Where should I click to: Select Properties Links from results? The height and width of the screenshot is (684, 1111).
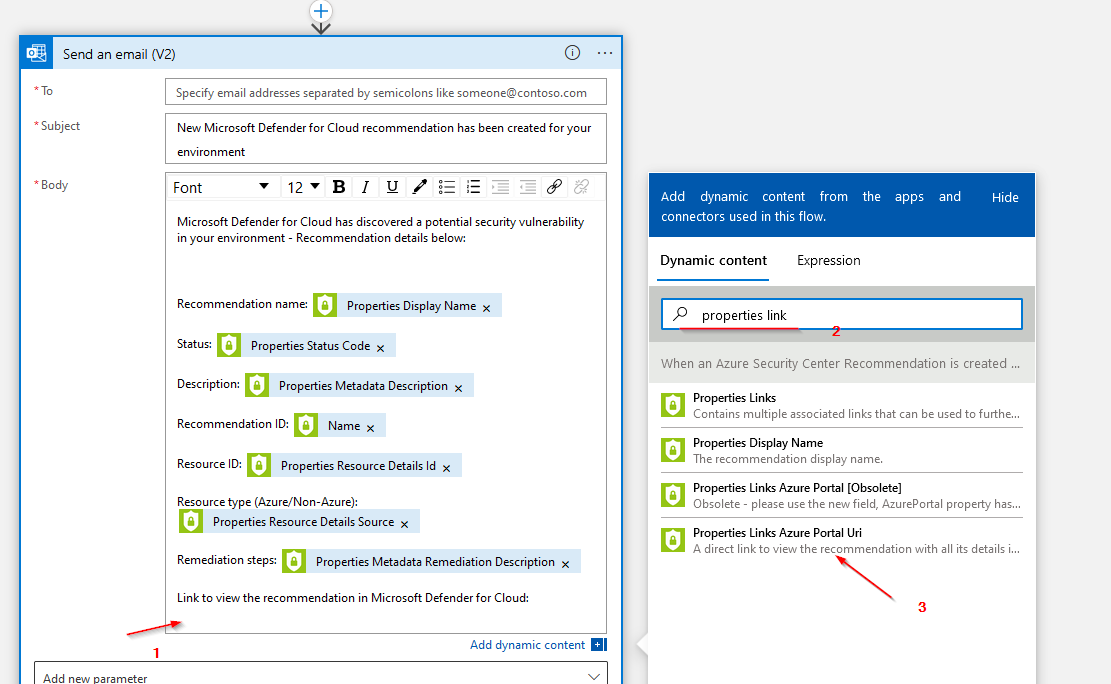tap(842, 405)
